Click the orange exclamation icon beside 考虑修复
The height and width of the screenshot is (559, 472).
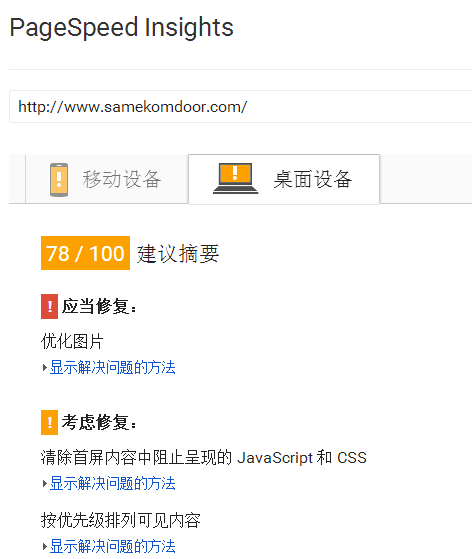(49, 422)
